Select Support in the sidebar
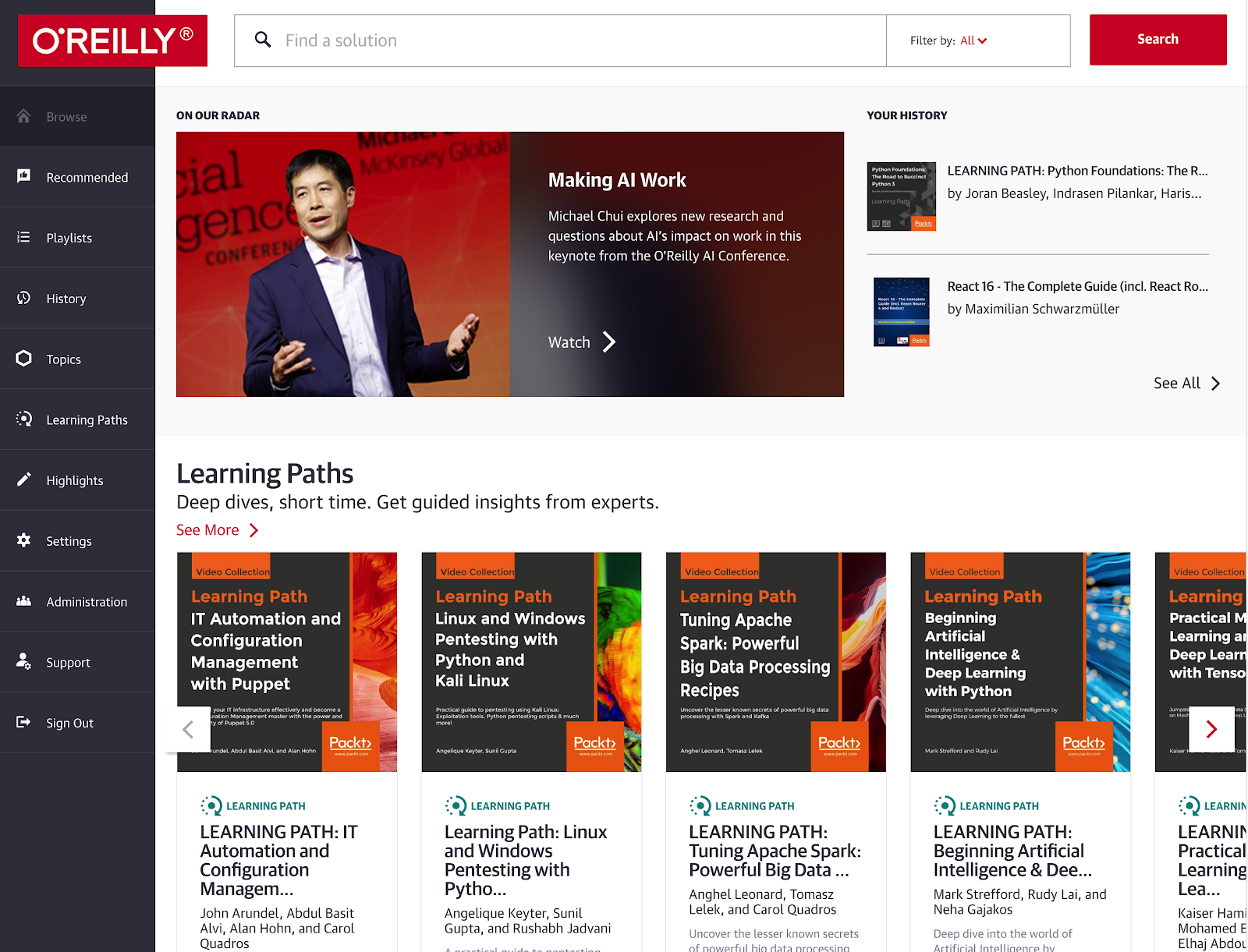Image resolution: width=1248 pixels, height=952 pixels. [x=77, y=663]
